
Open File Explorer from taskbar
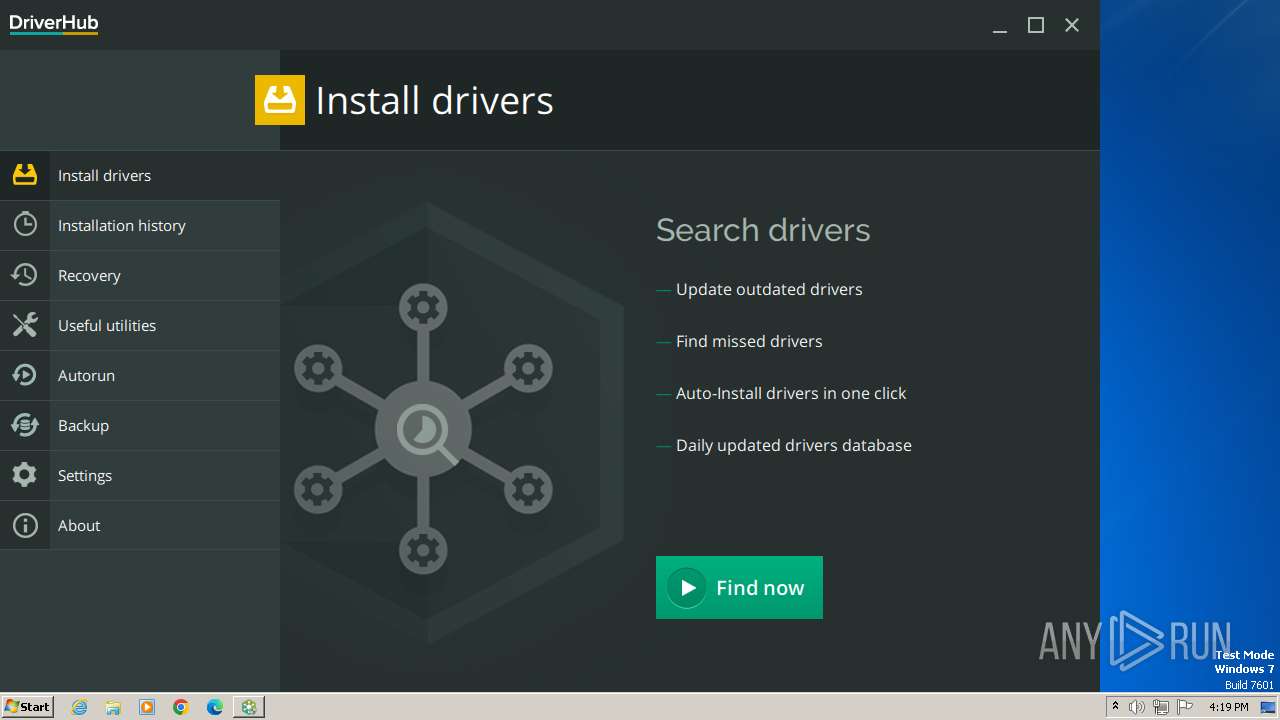pos(113,707)
